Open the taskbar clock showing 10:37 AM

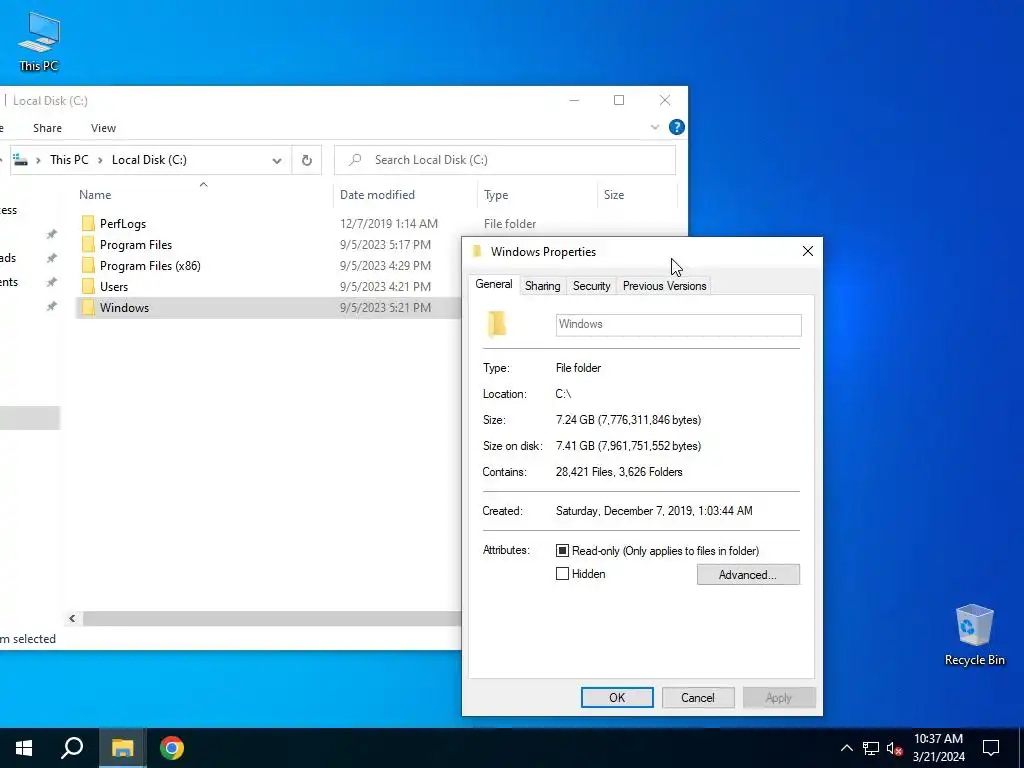(938, 748)
